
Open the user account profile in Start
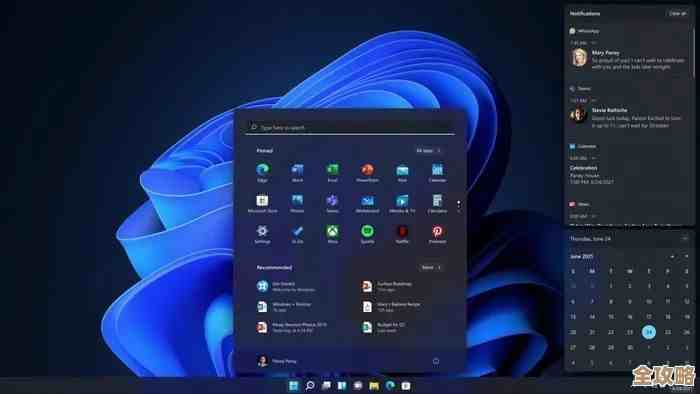tap(277, 361)
